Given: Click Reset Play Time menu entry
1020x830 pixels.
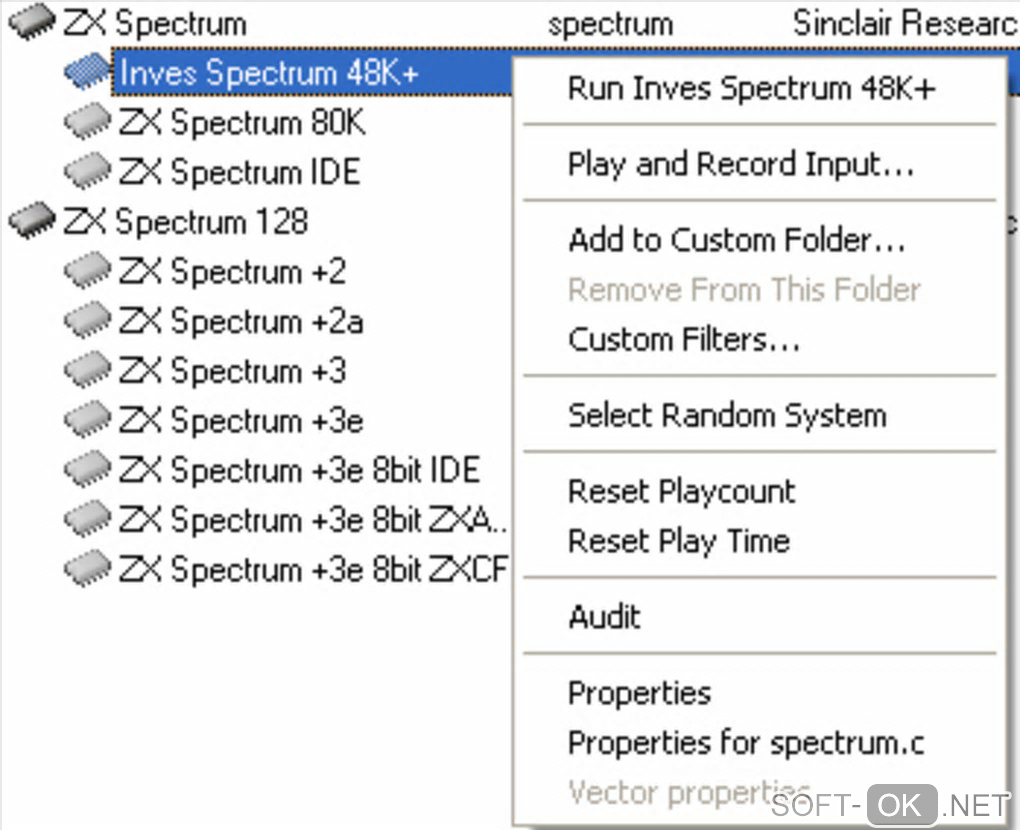Looking at the screenshot, I should click(x=679, y=541).
